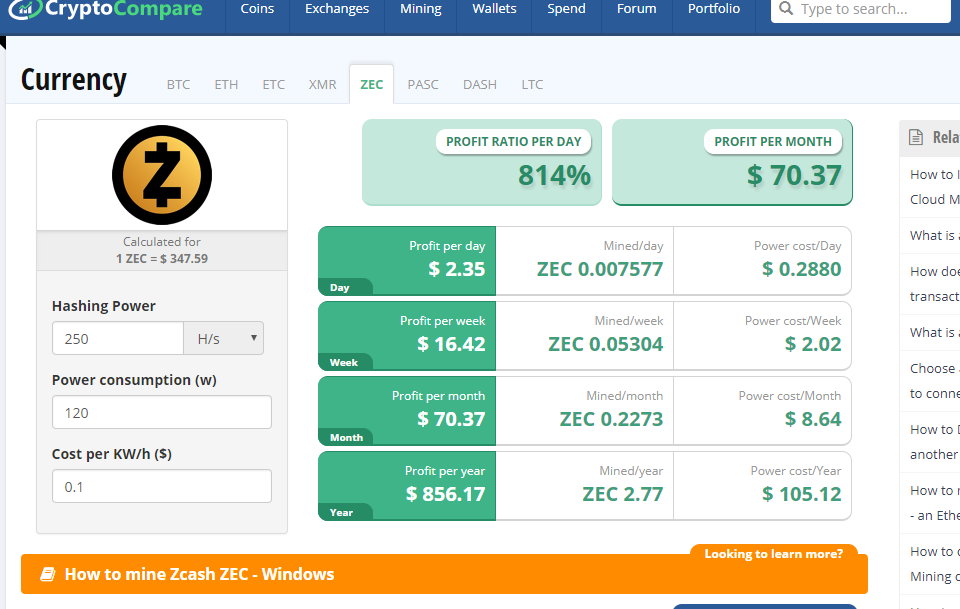Click the CryptoCompare logo
Screen dimensions: 960x609
[x=110, y=10]
